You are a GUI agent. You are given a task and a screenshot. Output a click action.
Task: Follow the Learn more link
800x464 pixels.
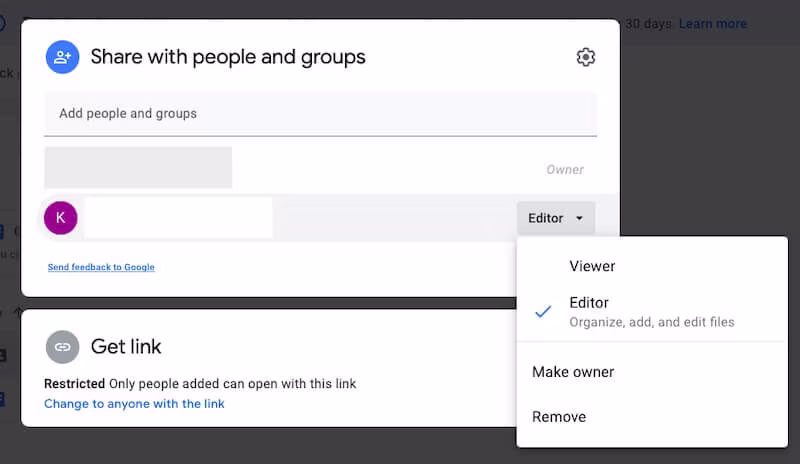click(712, 23)
